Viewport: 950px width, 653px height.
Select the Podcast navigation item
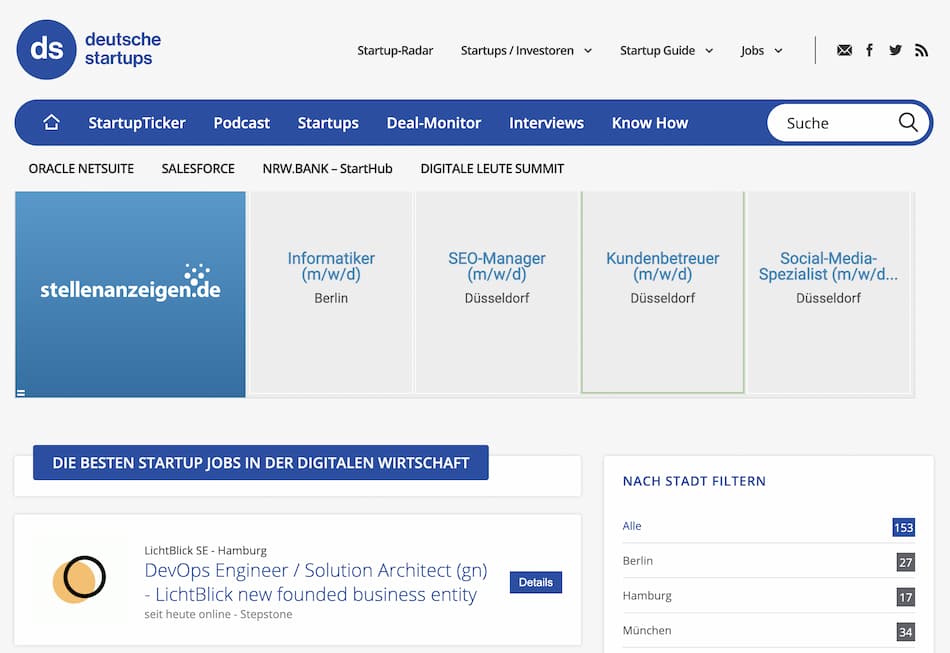point(241,122)
